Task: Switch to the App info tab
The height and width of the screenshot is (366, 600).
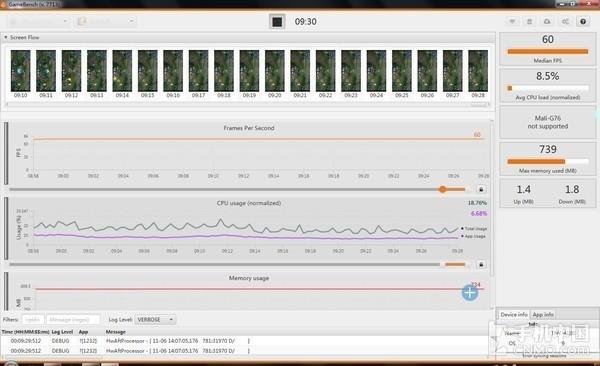Action: (x=543, y=314)
